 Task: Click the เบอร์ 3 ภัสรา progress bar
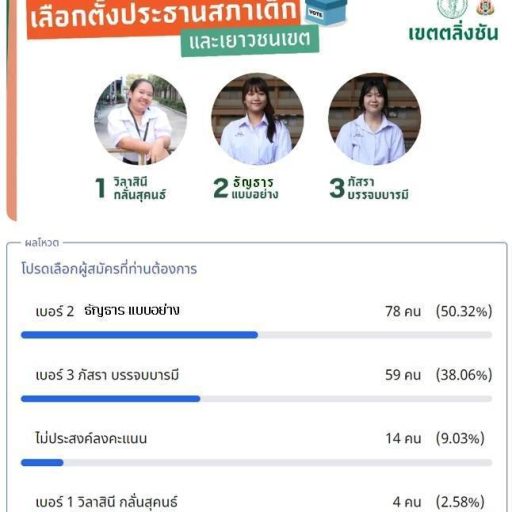click(x=256, y=399)
